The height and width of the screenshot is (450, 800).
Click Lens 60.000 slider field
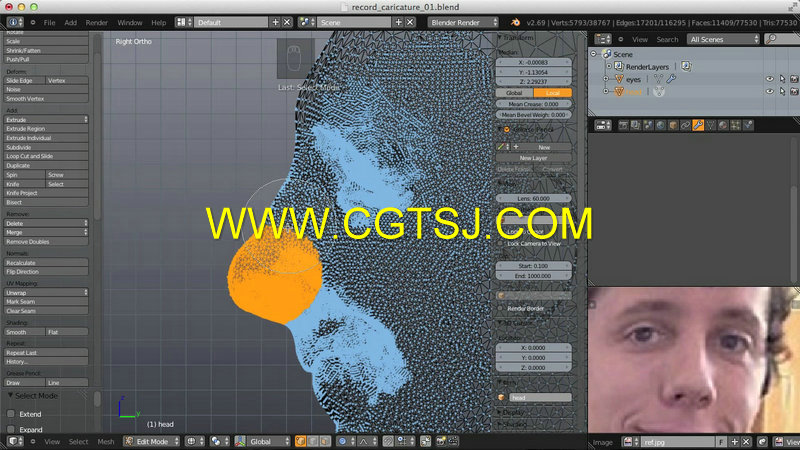point(533,198)
